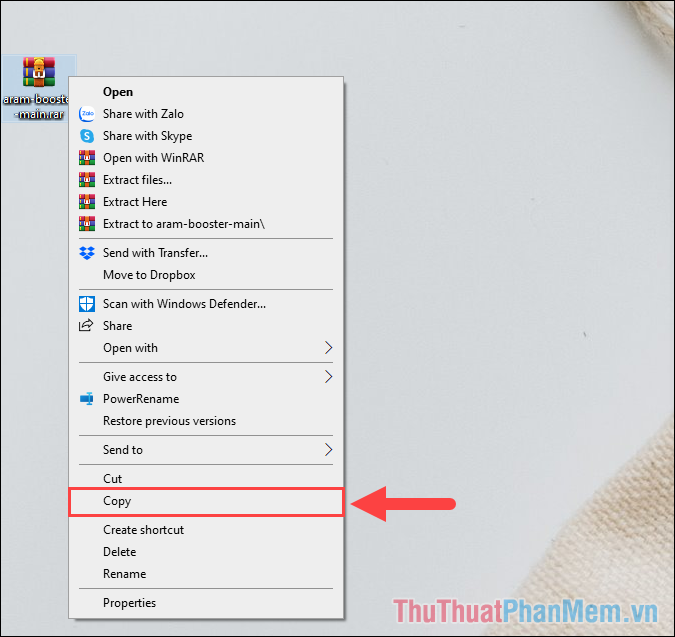This screenshot has width=675, height=637.
Task: Click the PowerRename icon
Action: click(x=87, y=399)
